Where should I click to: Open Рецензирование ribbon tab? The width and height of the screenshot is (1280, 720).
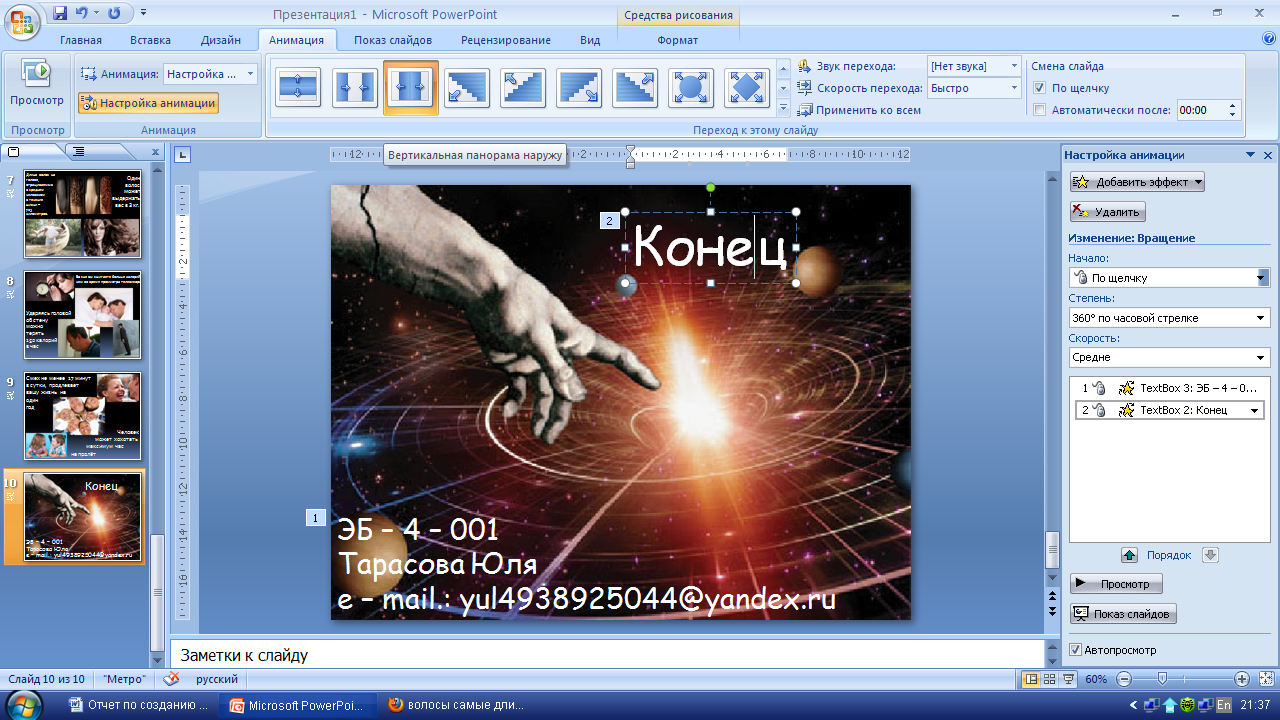[x=506, y=40]
